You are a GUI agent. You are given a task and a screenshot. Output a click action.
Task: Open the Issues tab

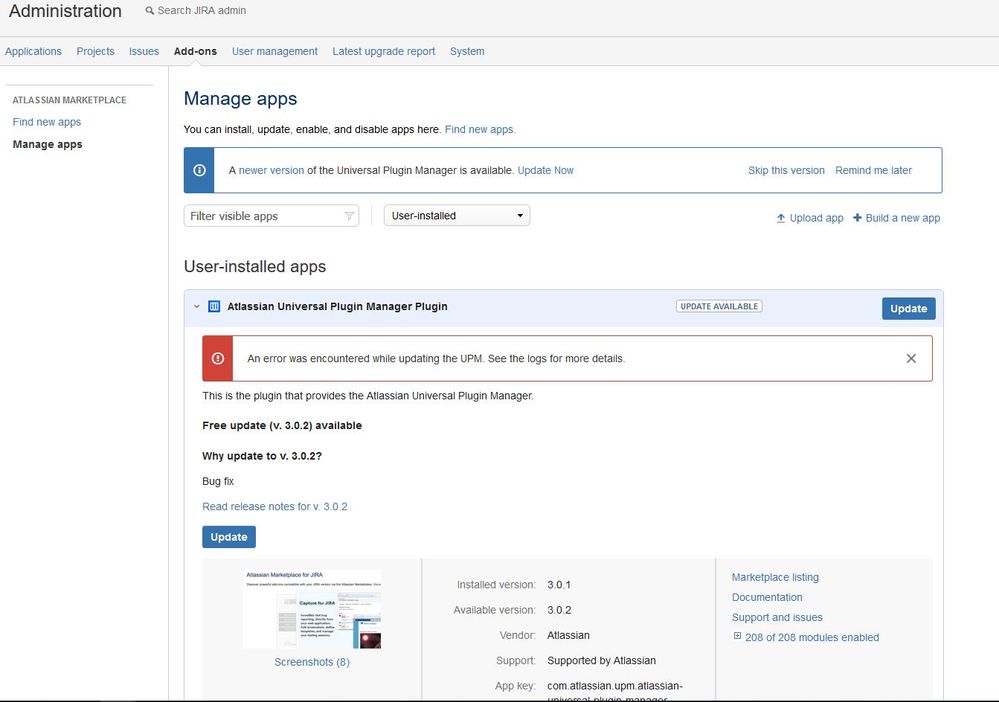click(x=144, y=51)
